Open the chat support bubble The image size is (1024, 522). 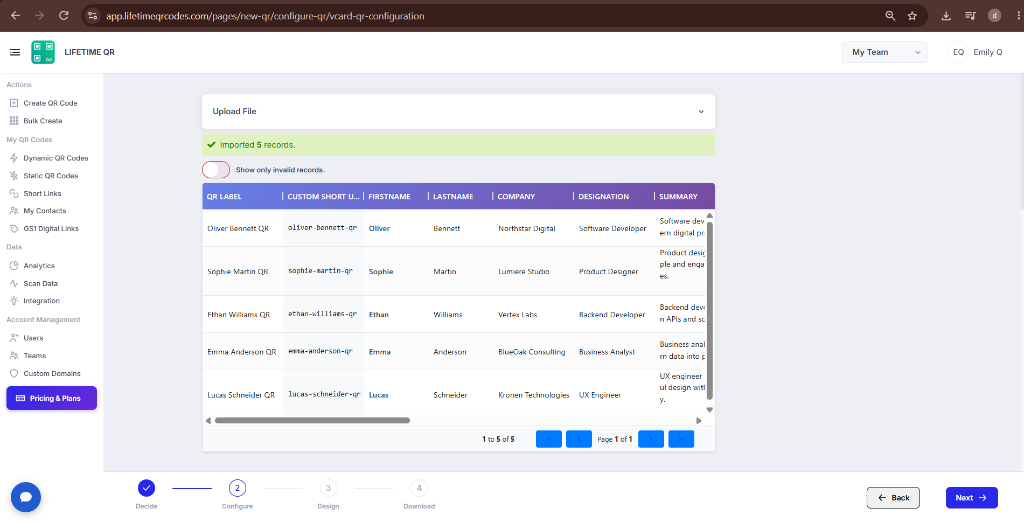click(x=26, y=497)
